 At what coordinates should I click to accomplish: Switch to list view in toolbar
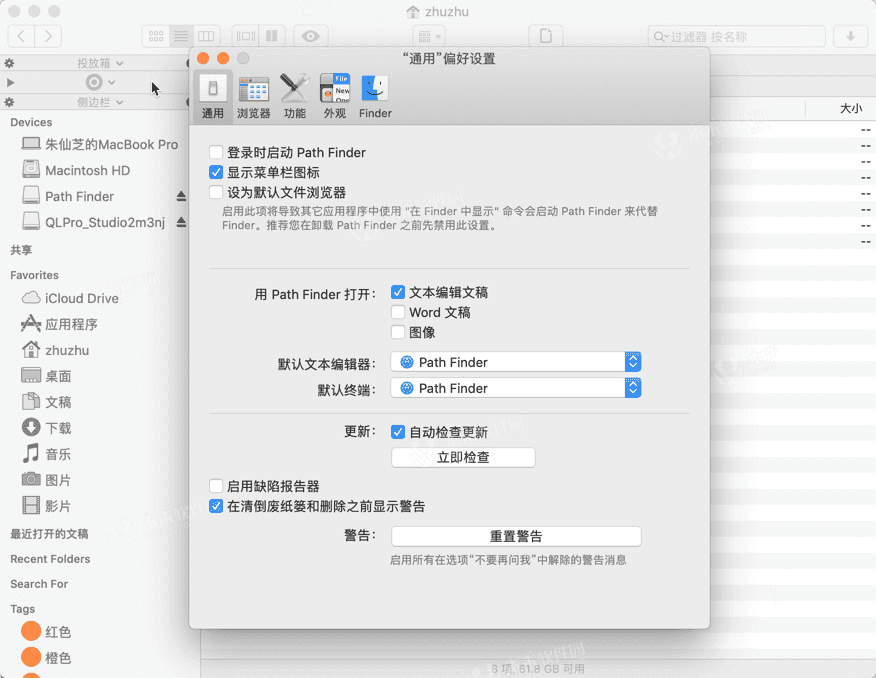coord(181,37)
